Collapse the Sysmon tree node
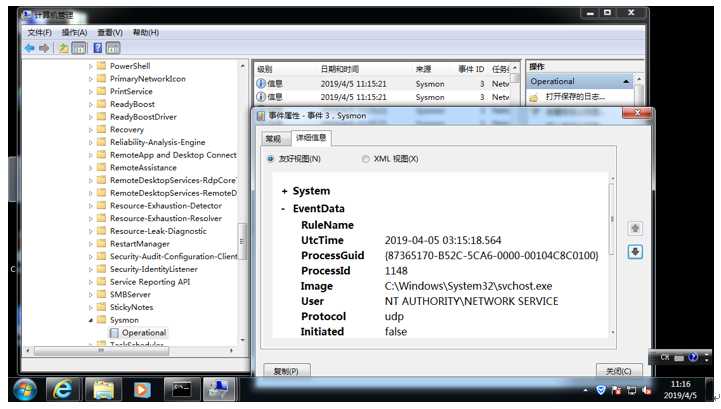 [91, 320]
